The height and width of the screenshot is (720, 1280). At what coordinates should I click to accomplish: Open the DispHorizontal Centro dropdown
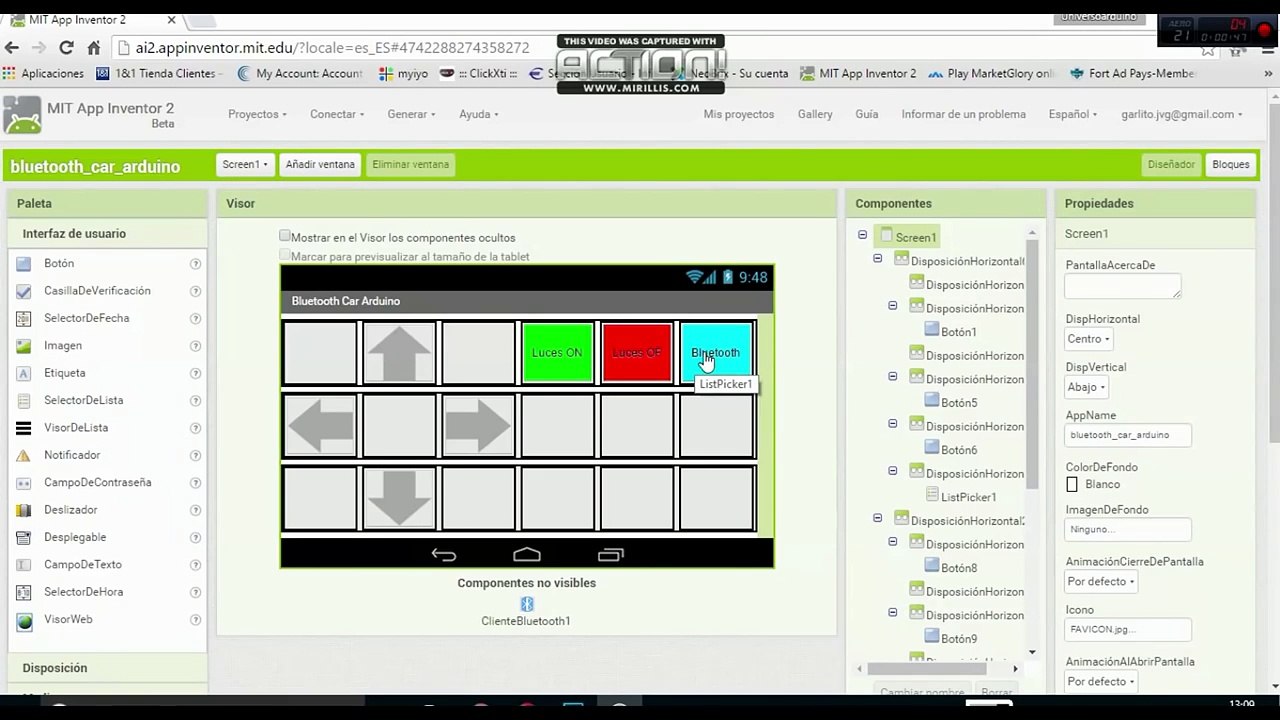click(x=1088, y=339)
